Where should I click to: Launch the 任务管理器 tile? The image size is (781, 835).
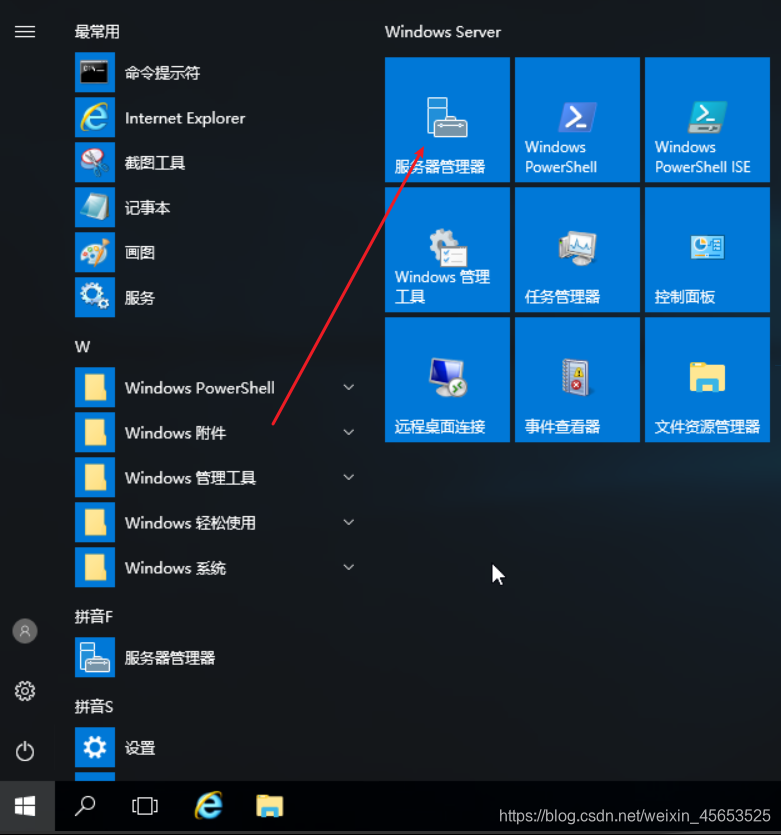[577, 250]
